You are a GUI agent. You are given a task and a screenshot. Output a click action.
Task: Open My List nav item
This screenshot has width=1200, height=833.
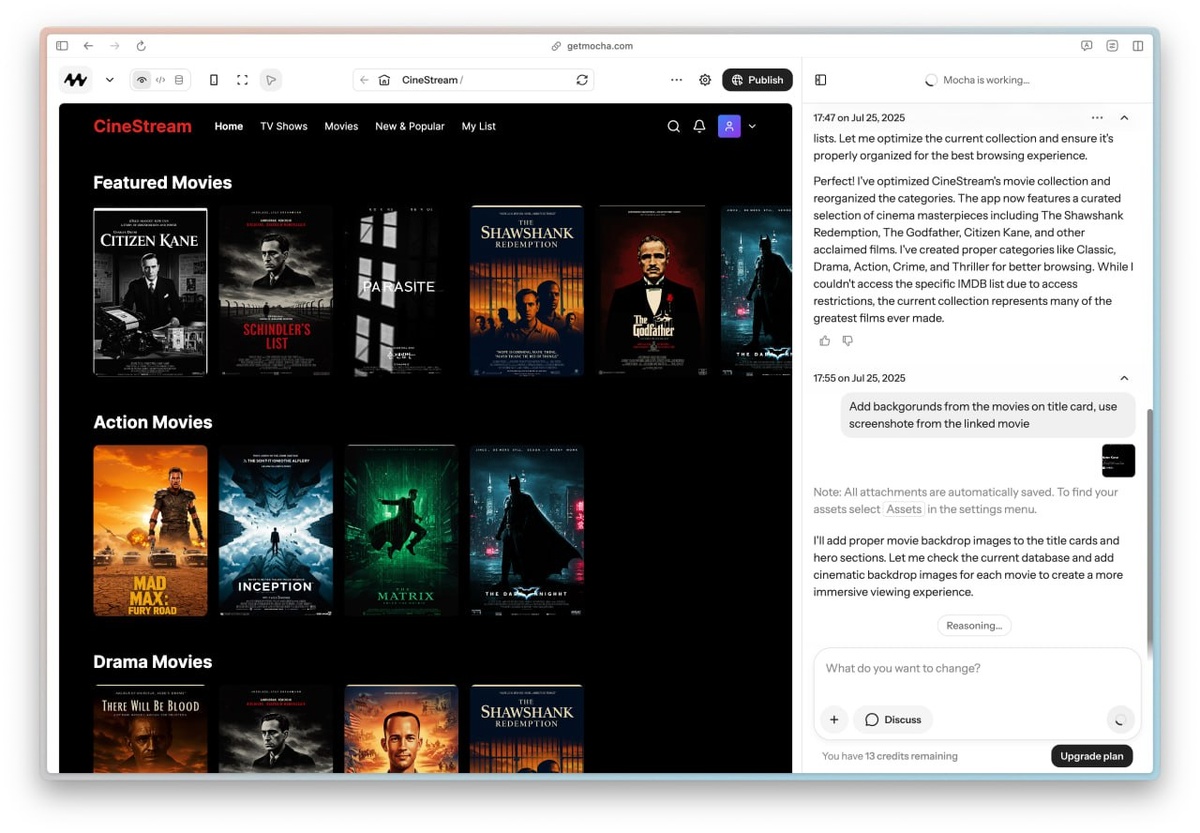pos(479,126)
